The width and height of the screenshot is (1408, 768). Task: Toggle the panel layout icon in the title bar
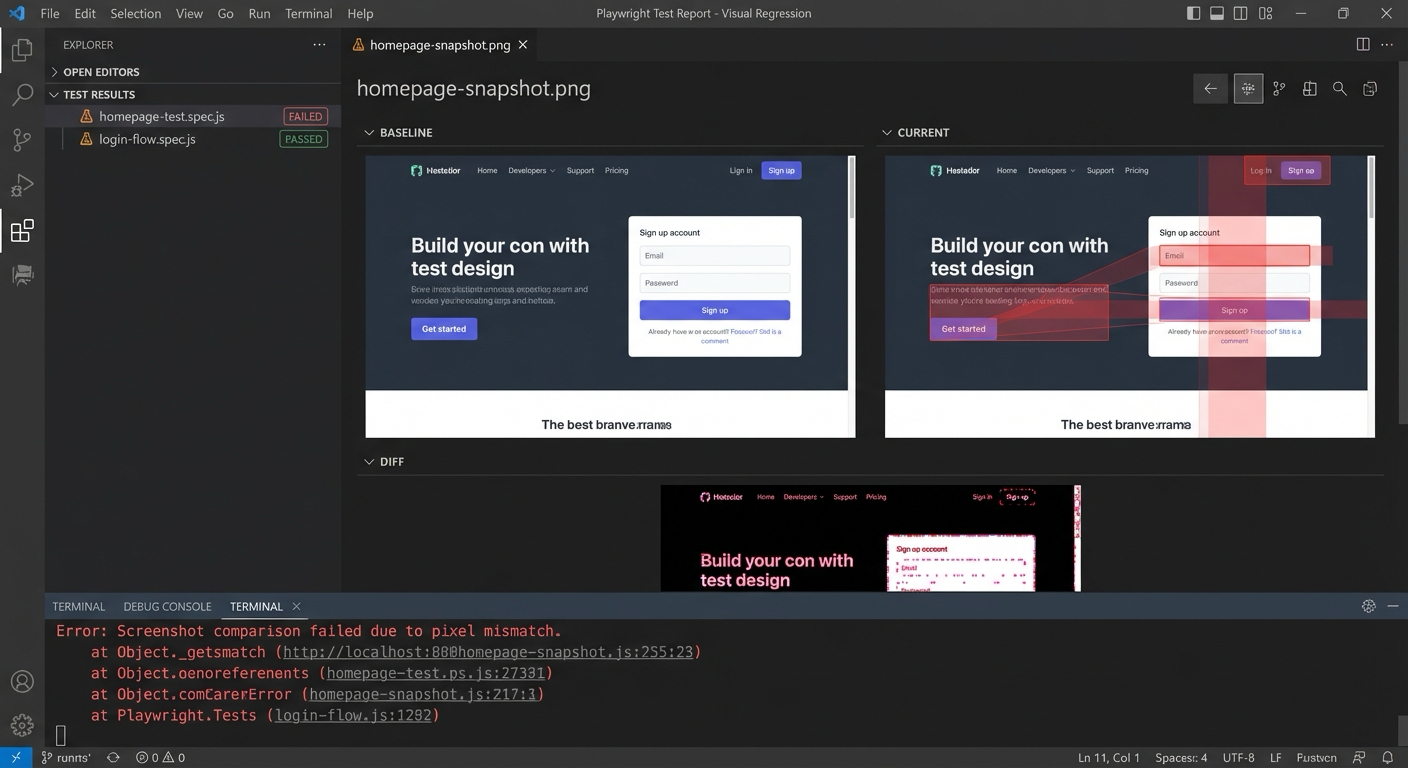(x=1216, y=13)
